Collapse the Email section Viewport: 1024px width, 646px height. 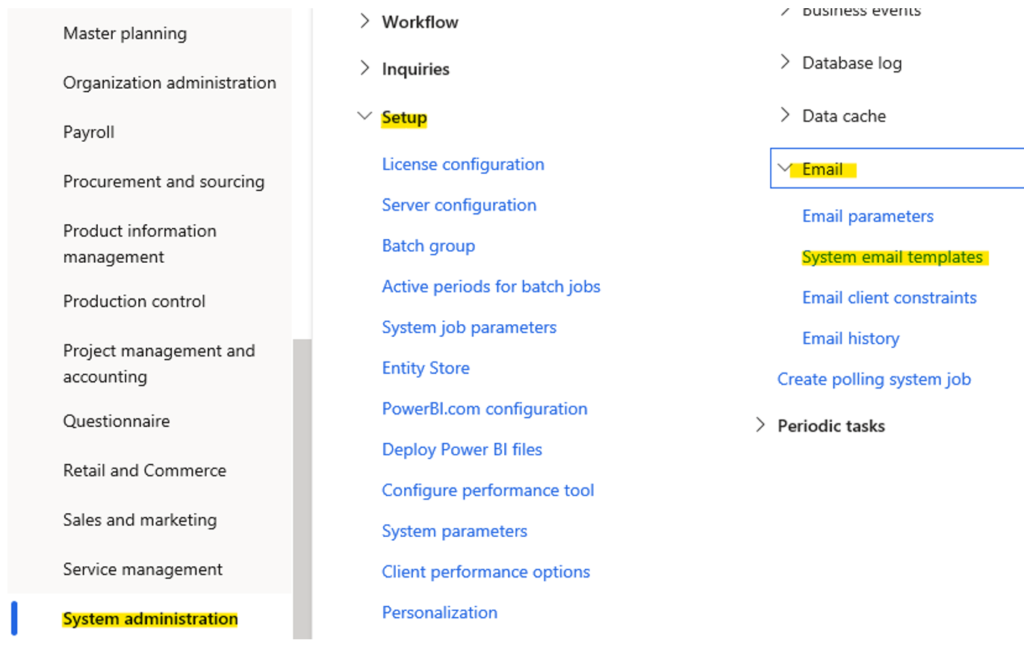point(820,168)
